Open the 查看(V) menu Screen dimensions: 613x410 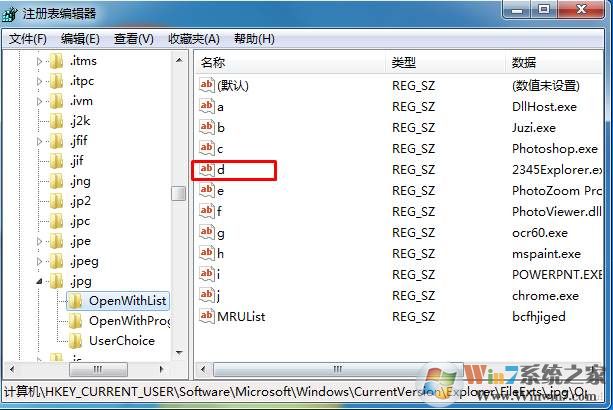[x=134, y=39]
